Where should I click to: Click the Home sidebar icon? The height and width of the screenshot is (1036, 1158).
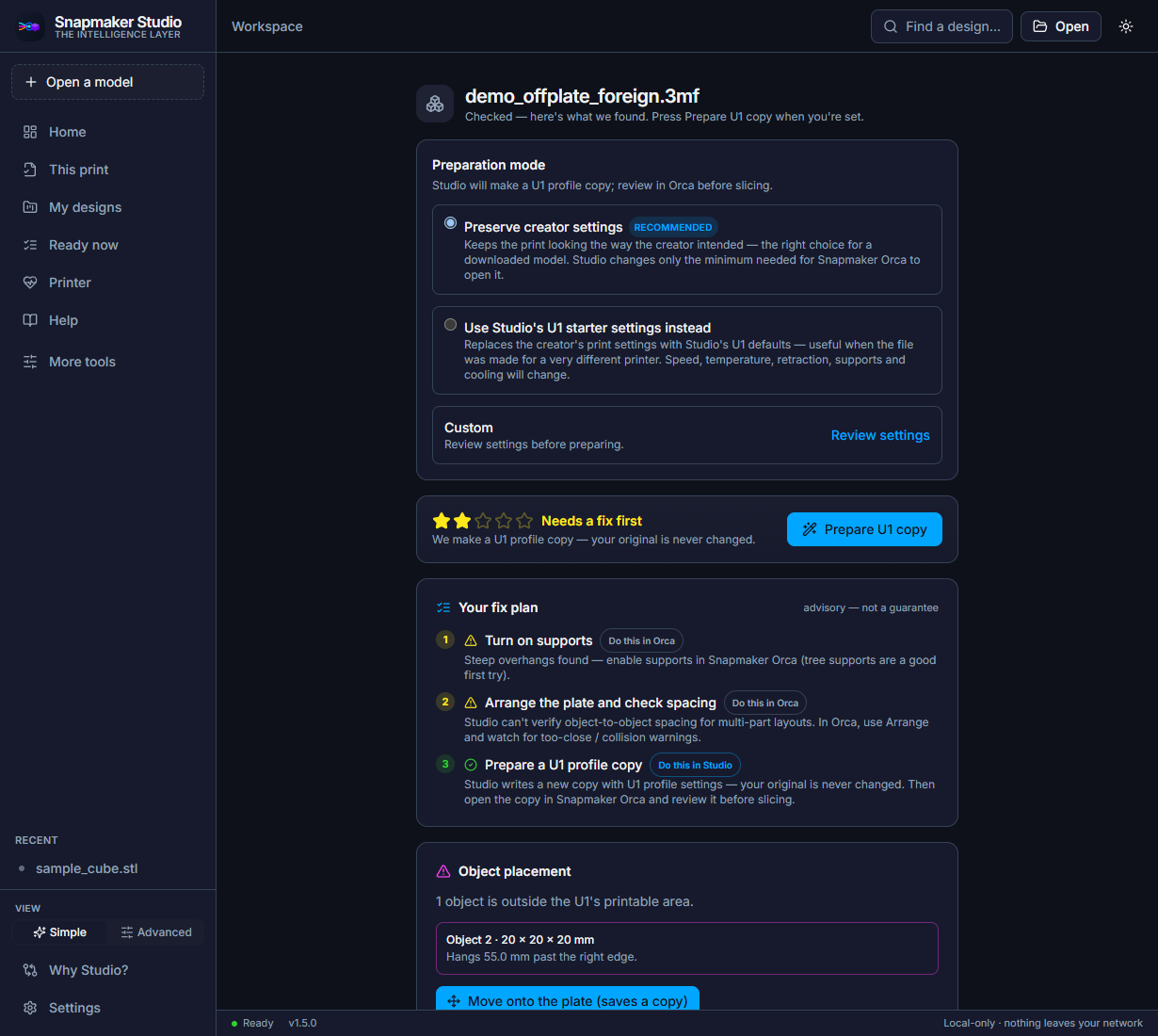pos(30,132)
